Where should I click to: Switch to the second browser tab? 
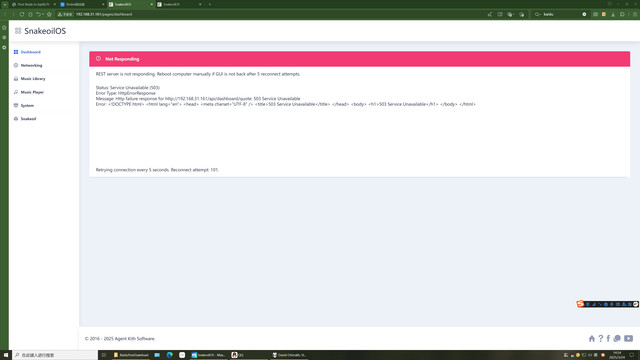[x=82, y=4]
